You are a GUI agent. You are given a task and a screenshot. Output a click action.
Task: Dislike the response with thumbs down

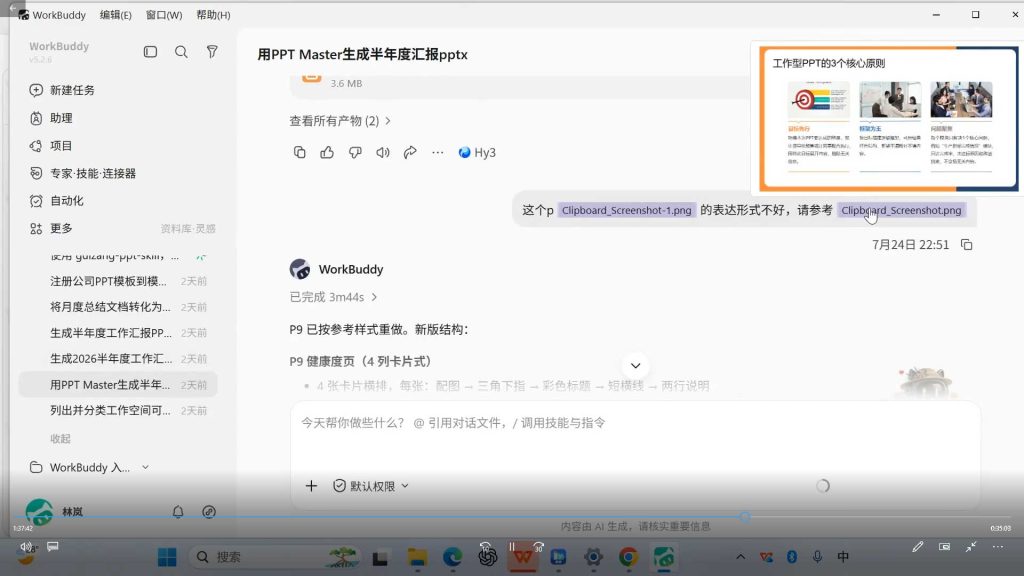click(355, 152)
